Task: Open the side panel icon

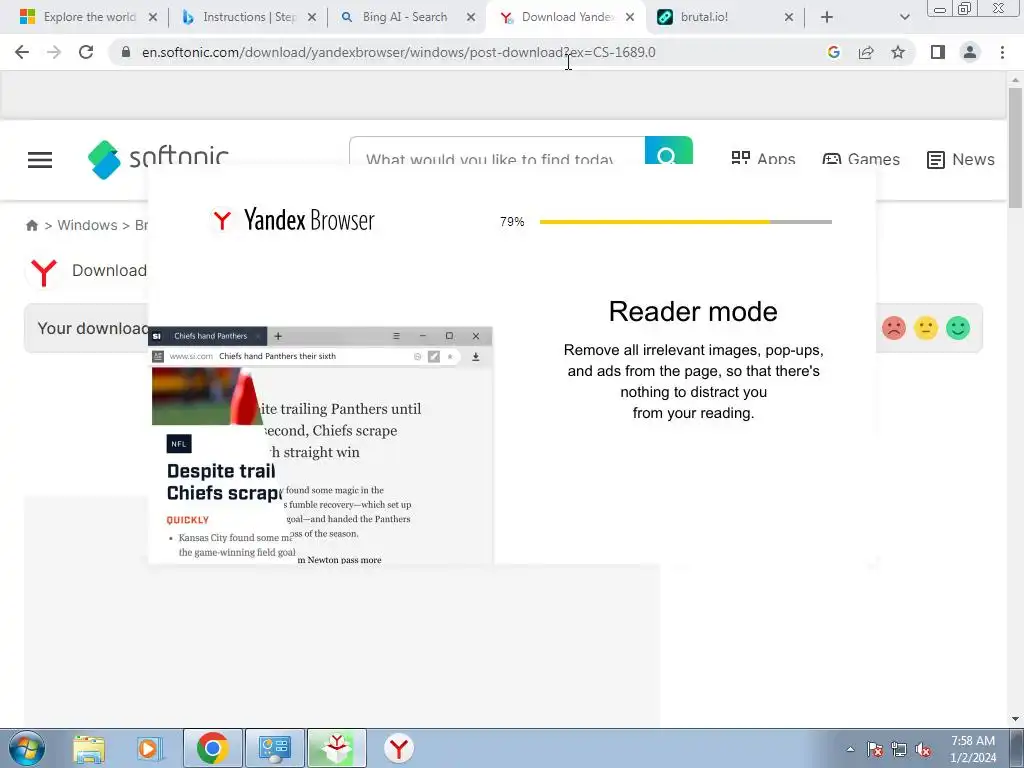Action: pyautogui.click(x=938, y=52)
